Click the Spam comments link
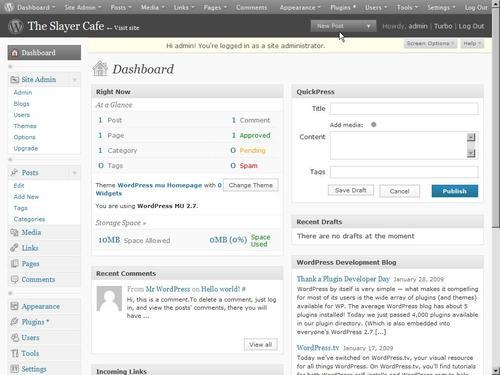 pos(249,166)
